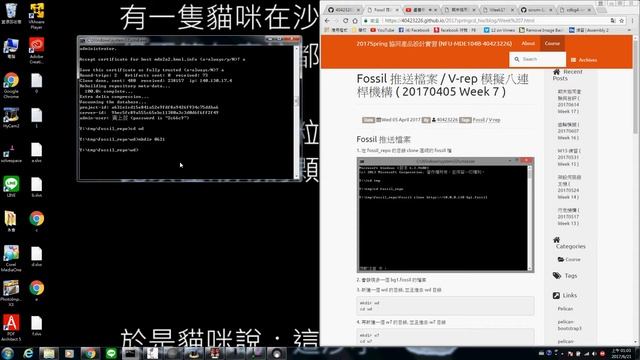The width and height of the screenshot is (640, 360).
Task: Open the second Chrome desktop shortcut labeled c
Action: [36, 222]
